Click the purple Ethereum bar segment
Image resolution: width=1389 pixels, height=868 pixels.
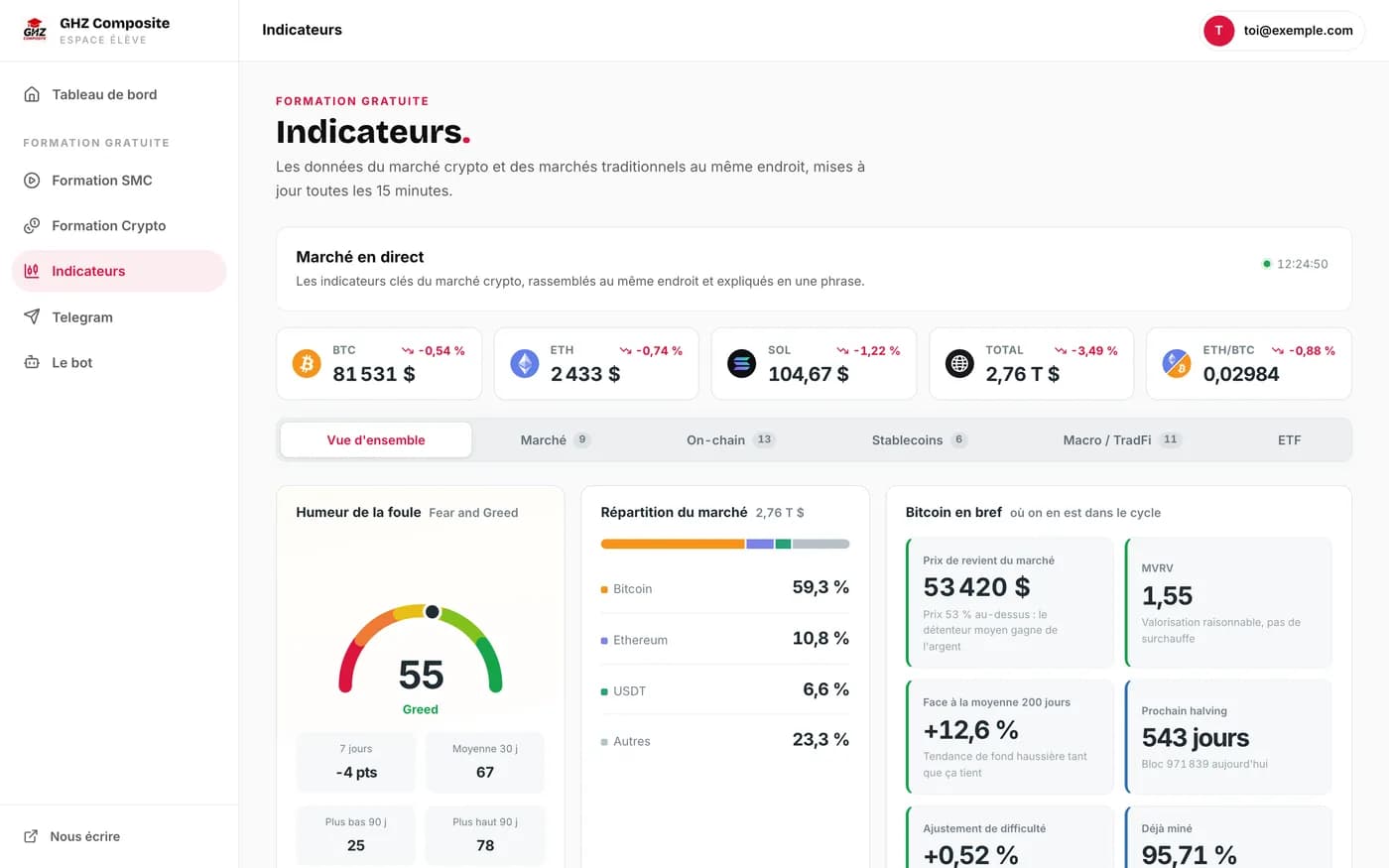(760, 544)
